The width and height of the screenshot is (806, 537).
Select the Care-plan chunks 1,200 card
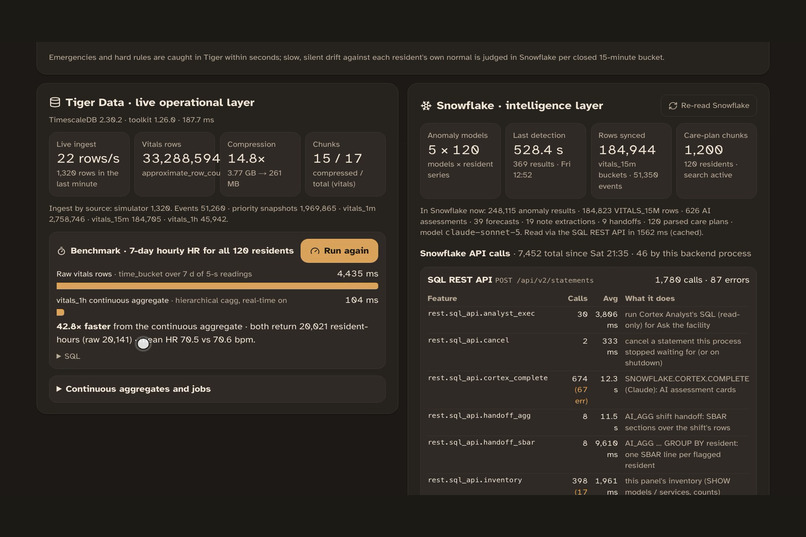coord(717,160)
